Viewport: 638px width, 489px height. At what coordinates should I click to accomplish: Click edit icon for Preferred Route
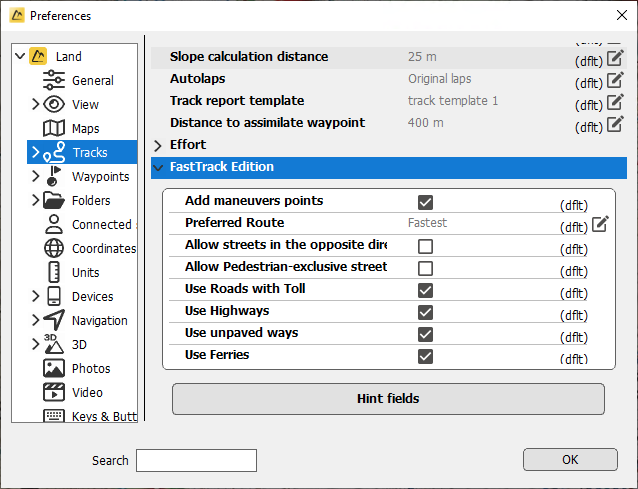[x=600, y=224]
